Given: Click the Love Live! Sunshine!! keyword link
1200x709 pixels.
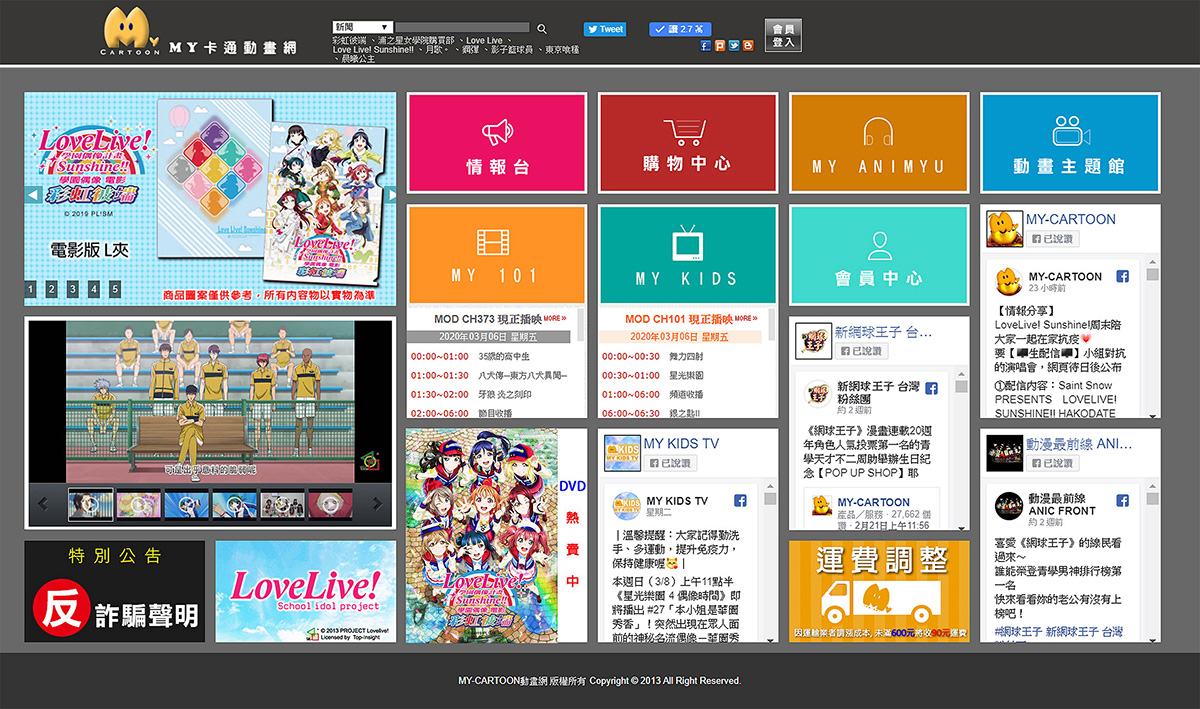Looking at the screenshot, I should pyautogui.click(x=373, y=50).
